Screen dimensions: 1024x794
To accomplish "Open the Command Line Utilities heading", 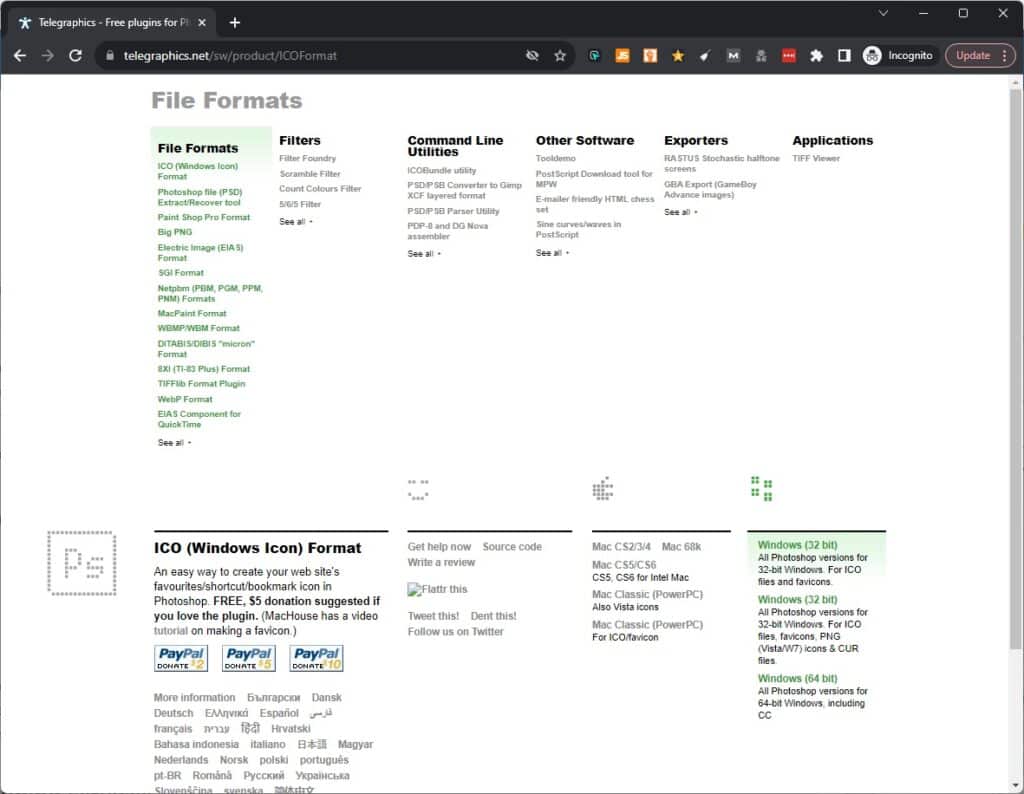I will coord(455,146).
